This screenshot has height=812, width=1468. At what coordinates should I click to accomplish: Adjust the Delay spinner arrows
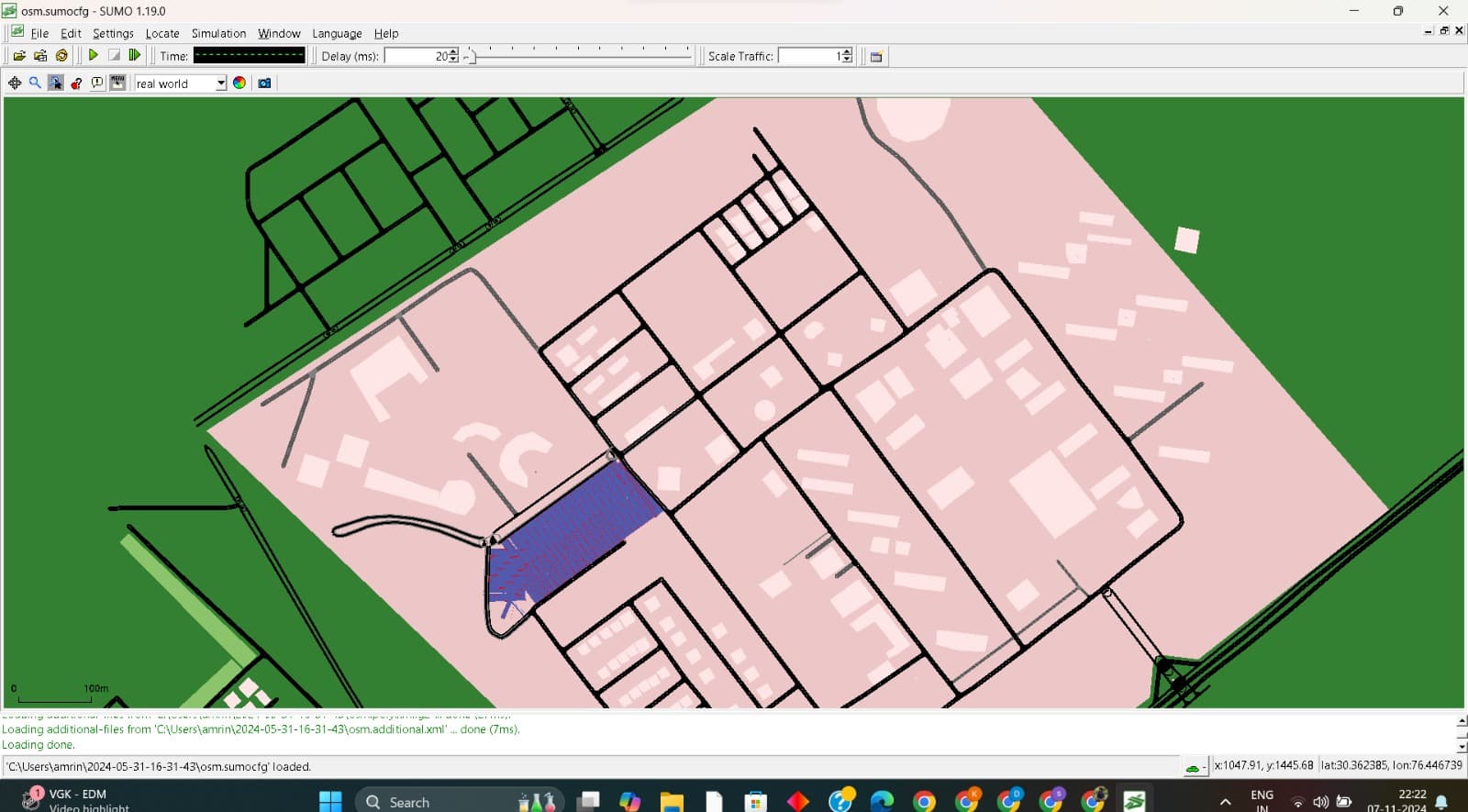(453, 56)
